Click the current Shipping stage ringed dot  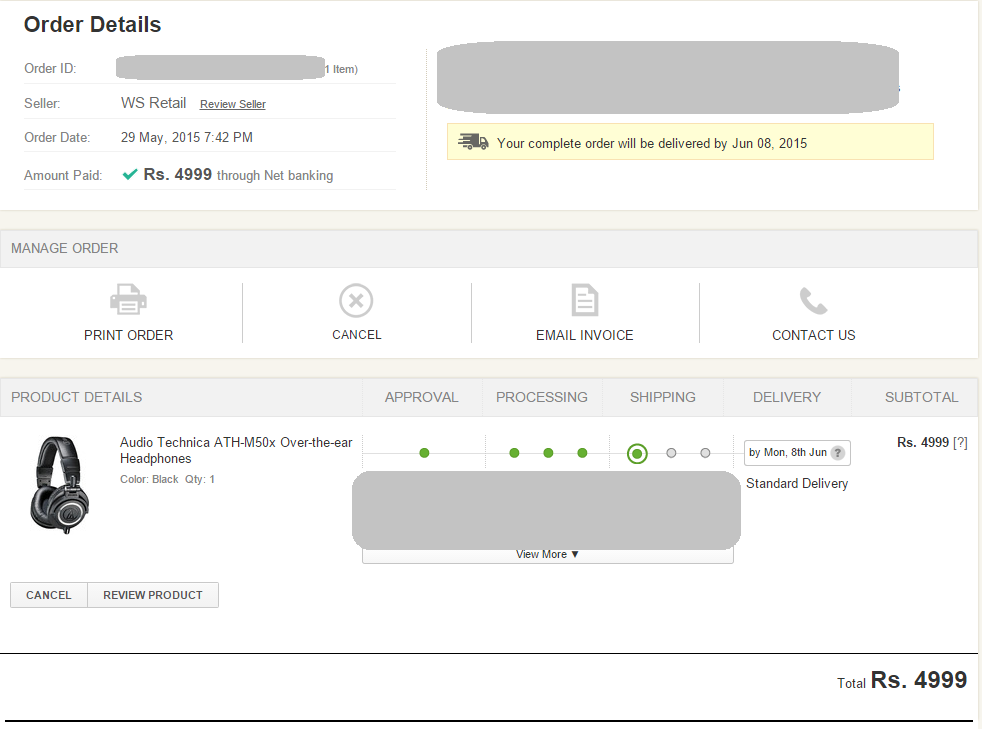pyautogui.click(x=637, y=453)
